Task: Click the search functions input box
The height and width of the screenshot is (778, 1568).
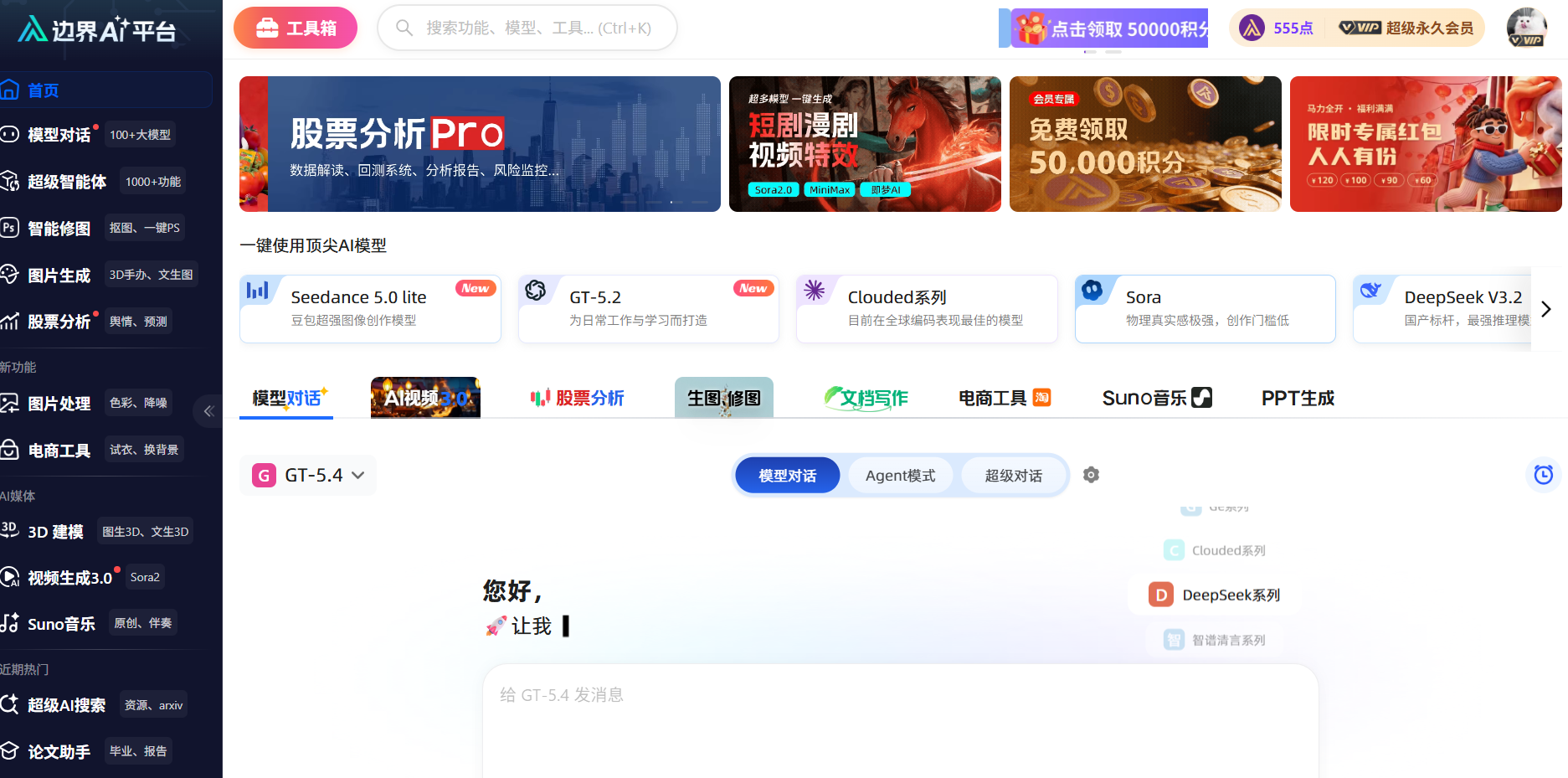Action: (537, 28)
